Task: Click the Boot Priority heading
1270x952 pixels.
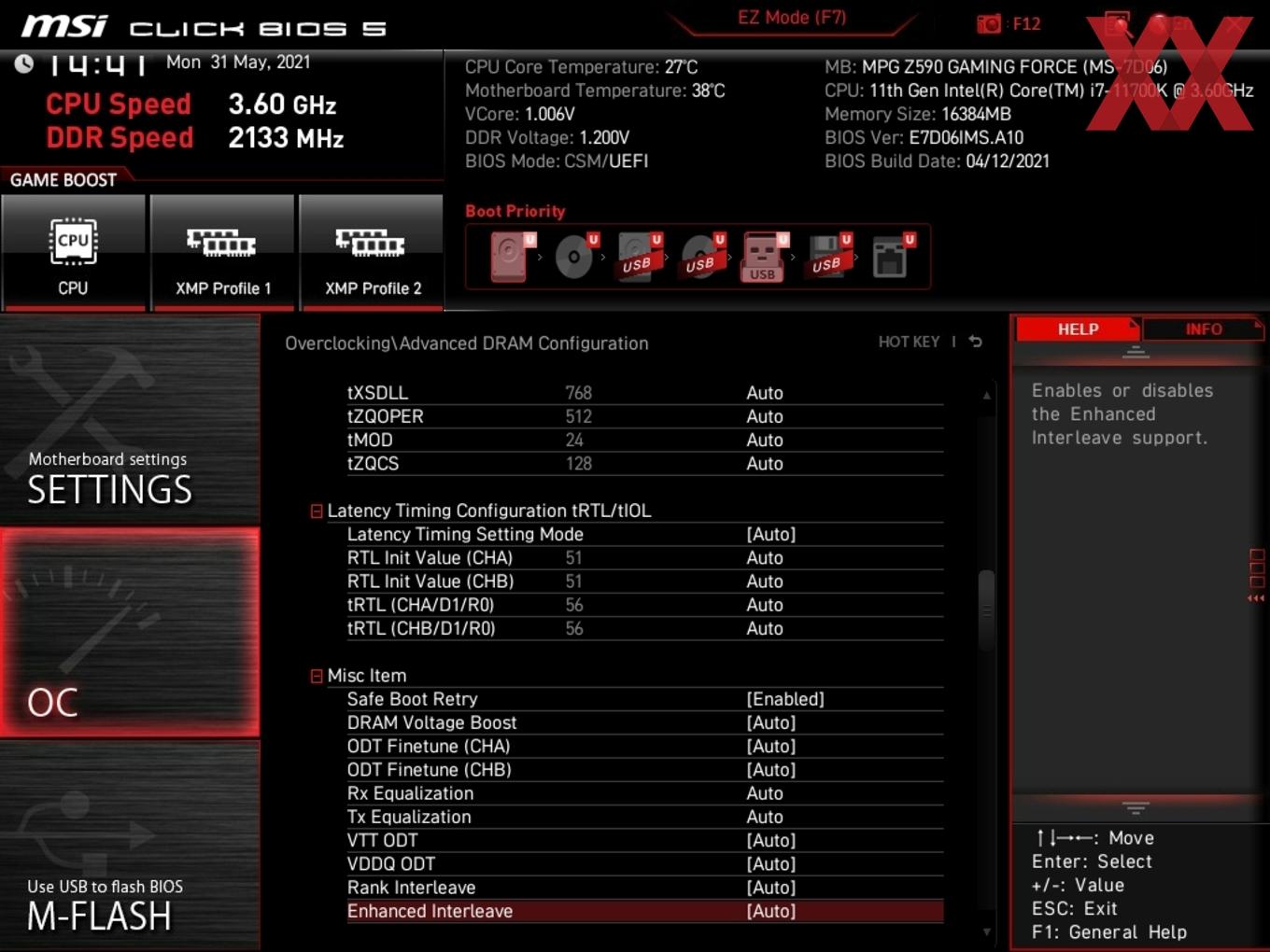Action: pyautogui.click(x=515, y=211)
